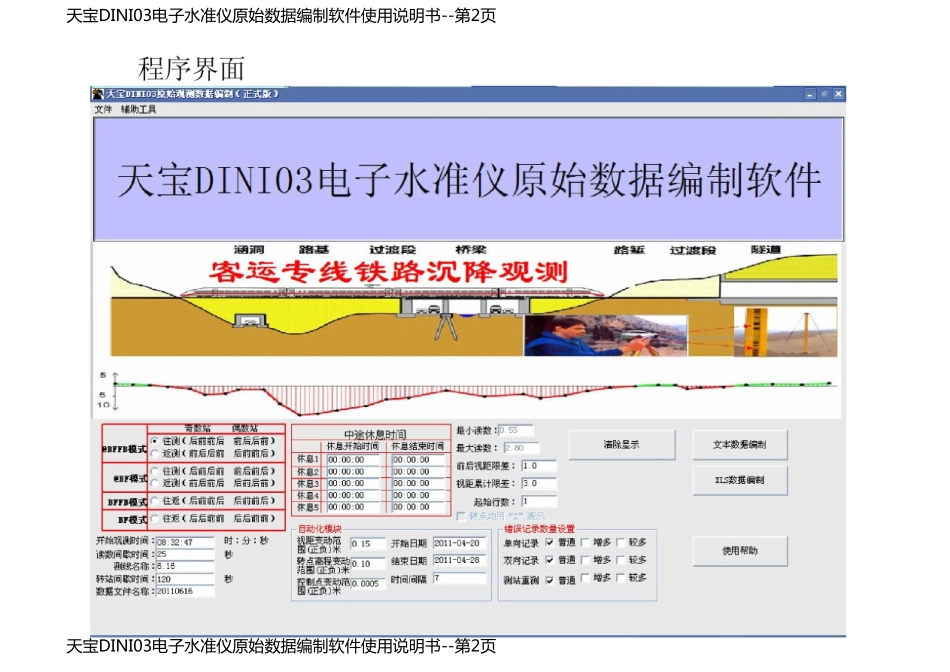Click the 时间间隔 field showing 7

tap(459, 579)
